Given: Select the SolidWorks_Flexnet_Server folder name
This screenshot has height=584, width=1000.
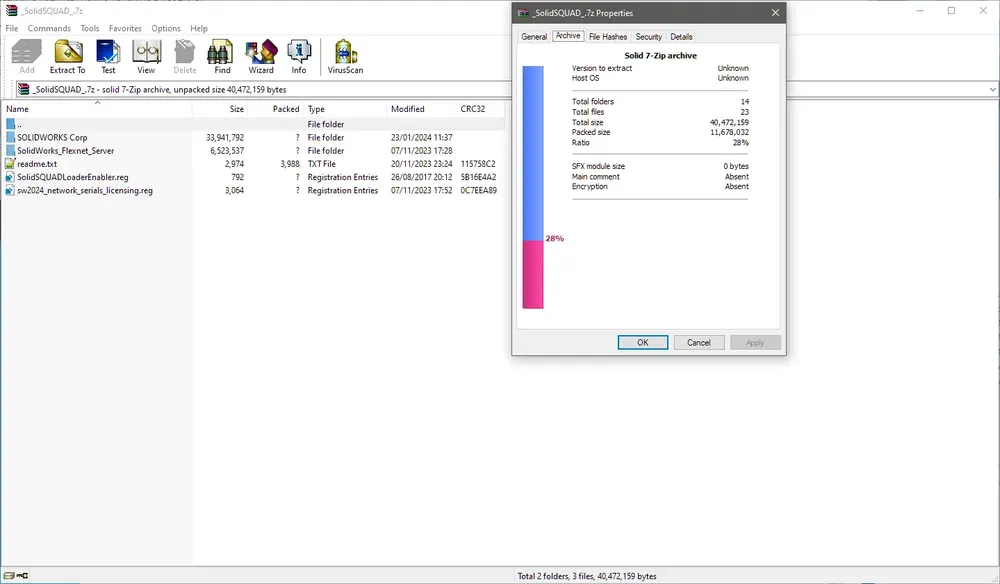Looking at the screenshot, I should click(66, 150).
